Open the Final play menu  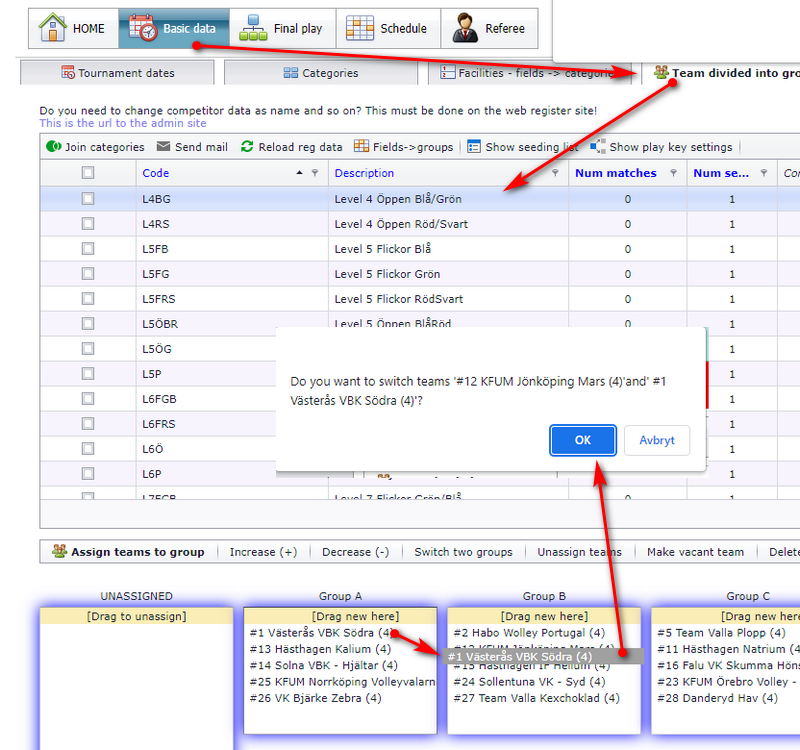(x=283, y=28)
